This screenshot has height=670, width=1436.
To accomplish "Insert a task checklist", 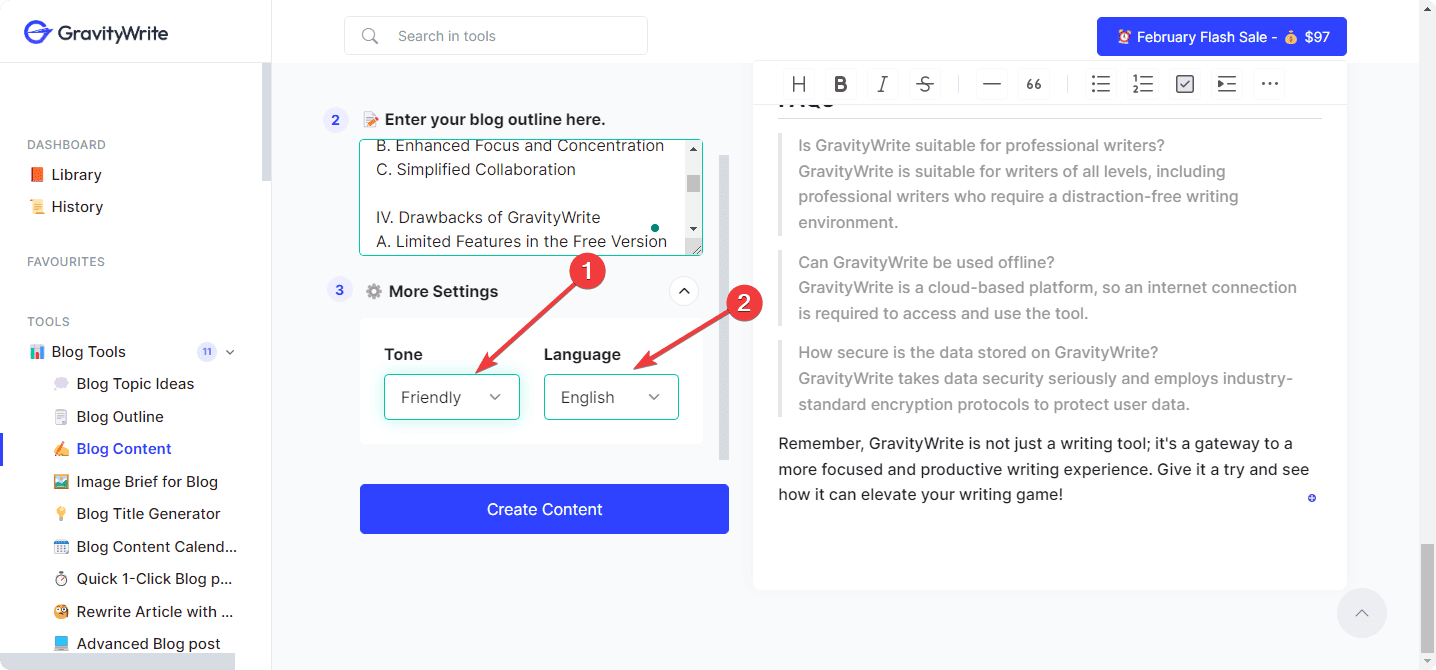I will 1185,84.
